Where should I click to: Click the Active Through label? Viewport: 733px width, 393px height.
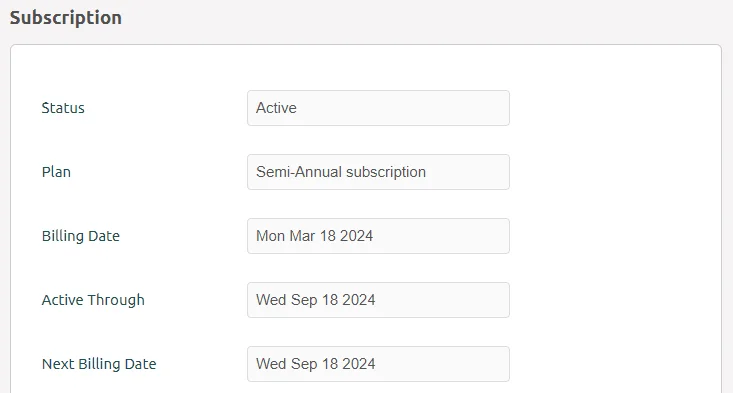pyautogui.click(x=93, y=300)
